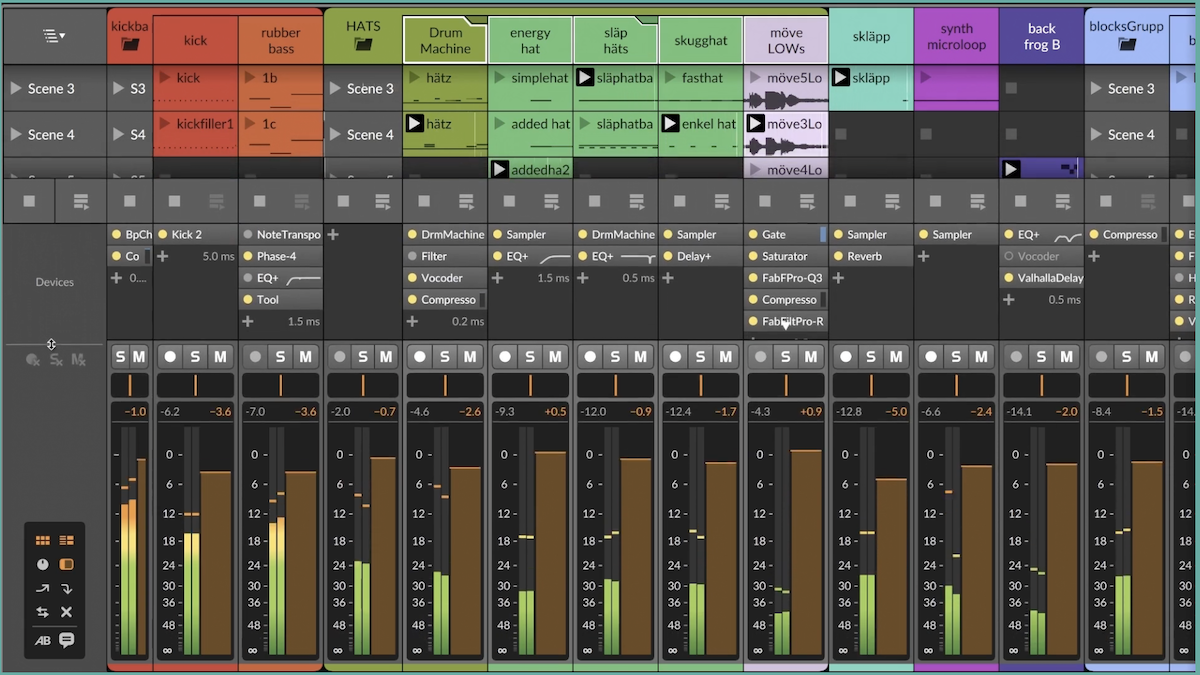Add a device to the HATS group
The width and height of the screenshot is (1200, 675).
[x=333, y=235]
